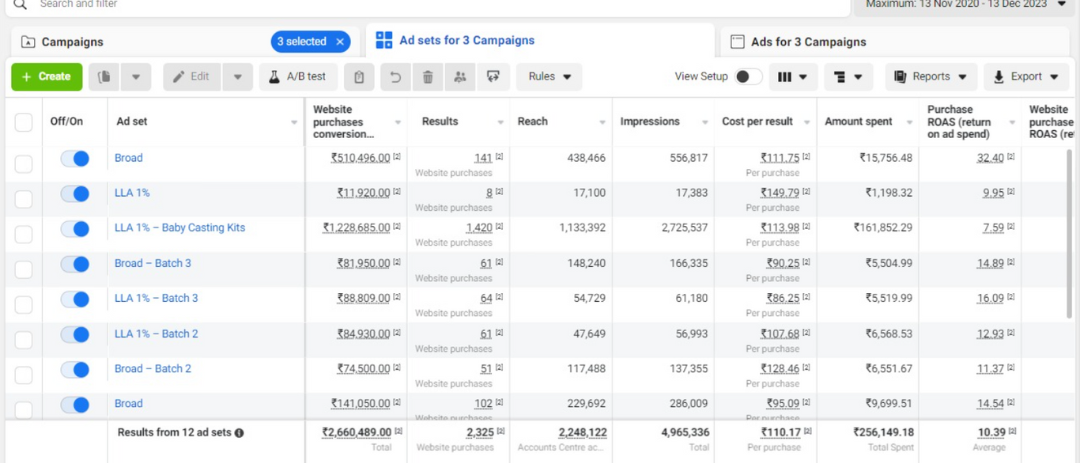Click the 32.40 Purchase ROAS value
The image size is (1080, 463).
point(990,158)
